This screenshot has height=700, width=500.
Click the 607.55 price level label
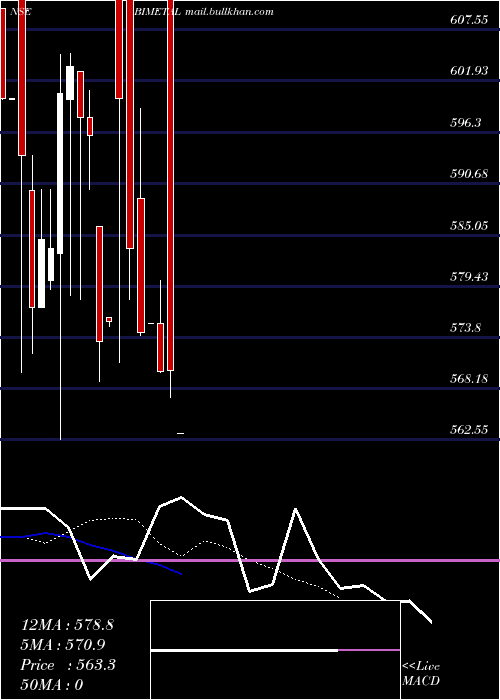pyautogui.click(x=469, y=20)
